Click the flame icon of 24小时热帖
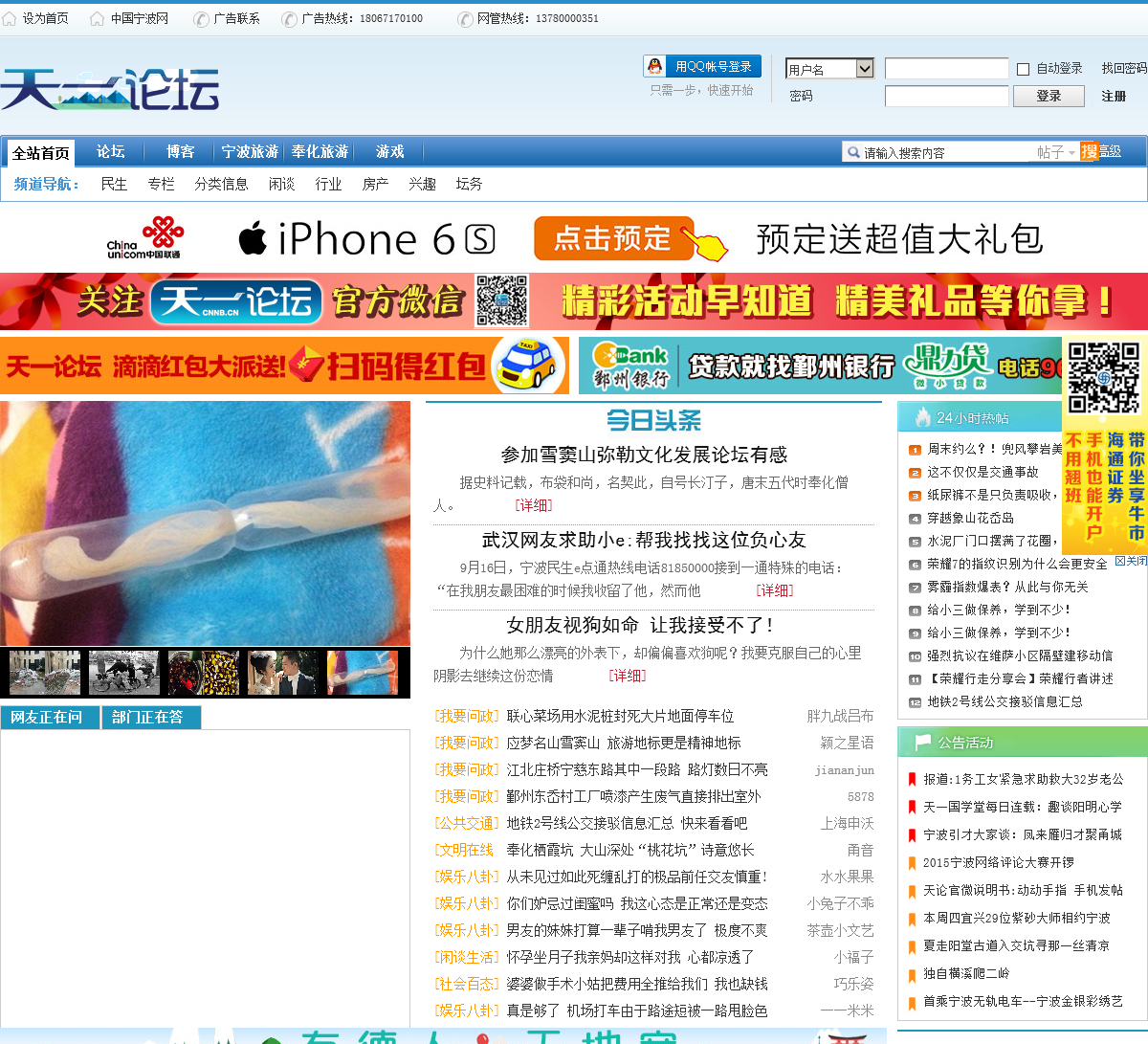This screenshot has width=1148, height=1044. 922,417
